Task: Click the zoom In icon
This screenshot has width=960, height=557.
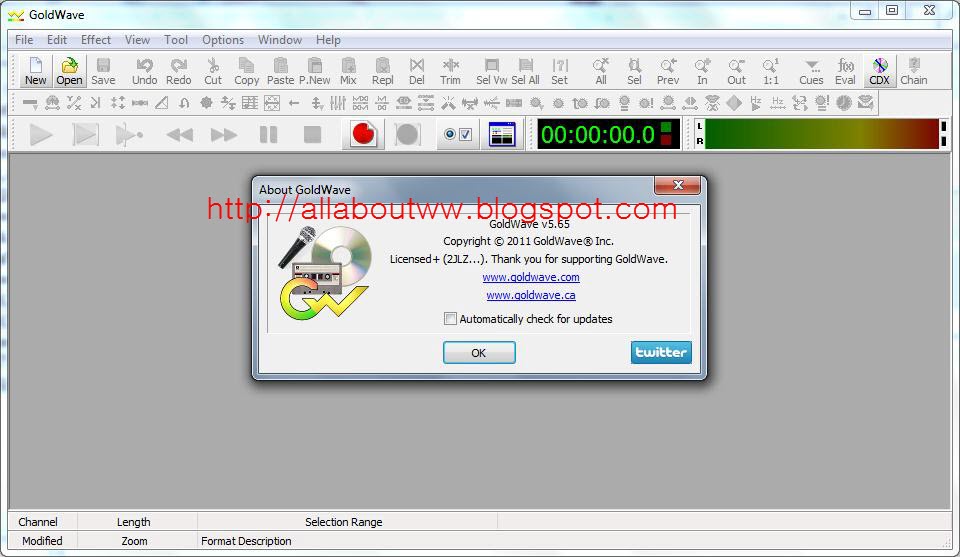Action: (x=702, y=71)
